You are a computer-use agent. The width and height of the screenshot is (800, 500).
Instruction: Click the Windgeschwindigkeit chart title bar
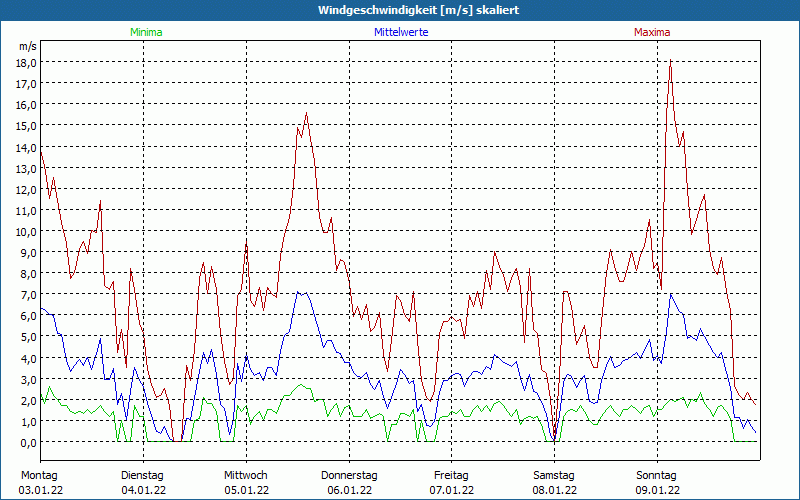point(400,10)
